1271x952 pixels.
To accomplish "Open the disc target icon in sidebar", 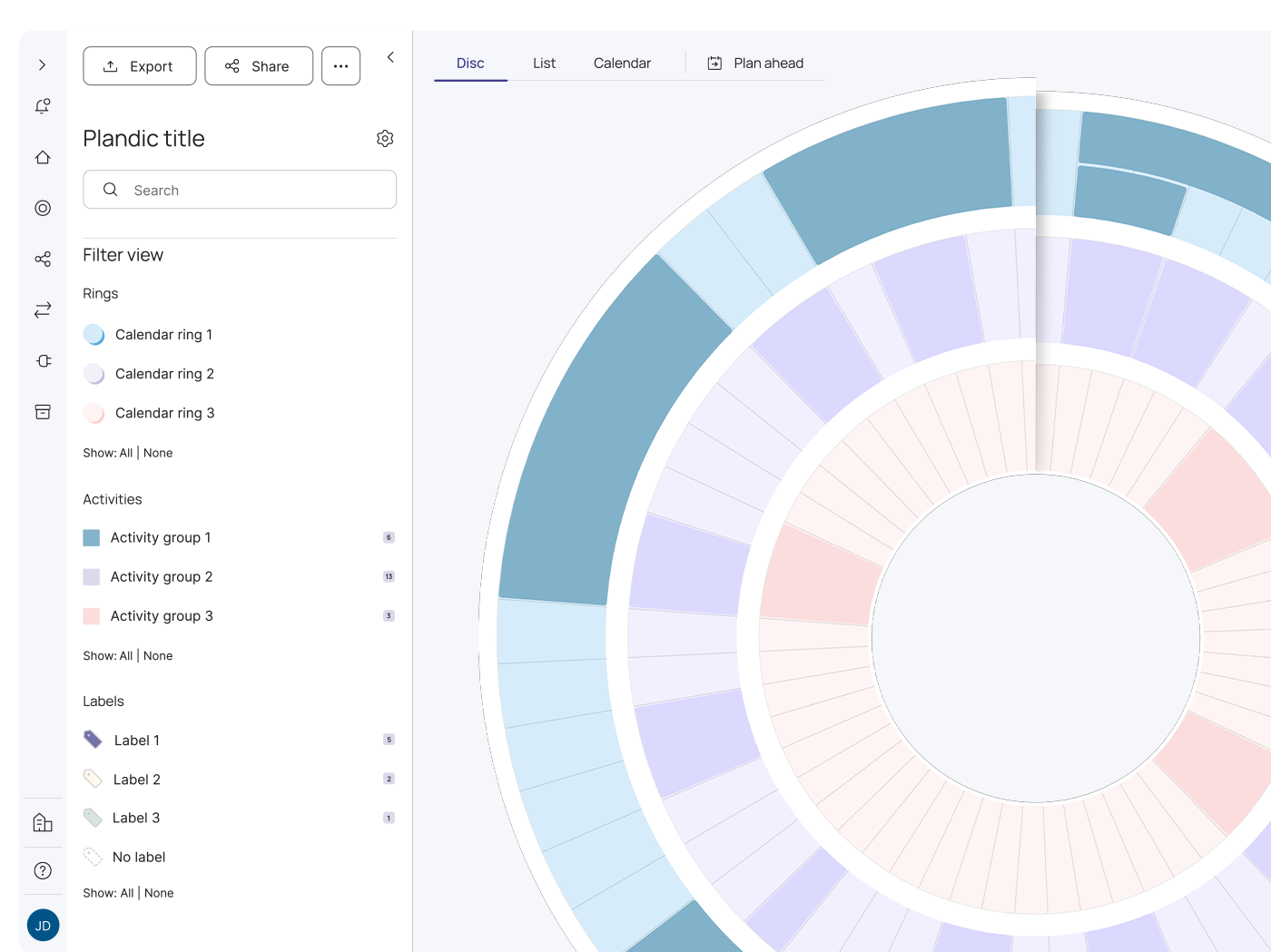I will (43, 208).
